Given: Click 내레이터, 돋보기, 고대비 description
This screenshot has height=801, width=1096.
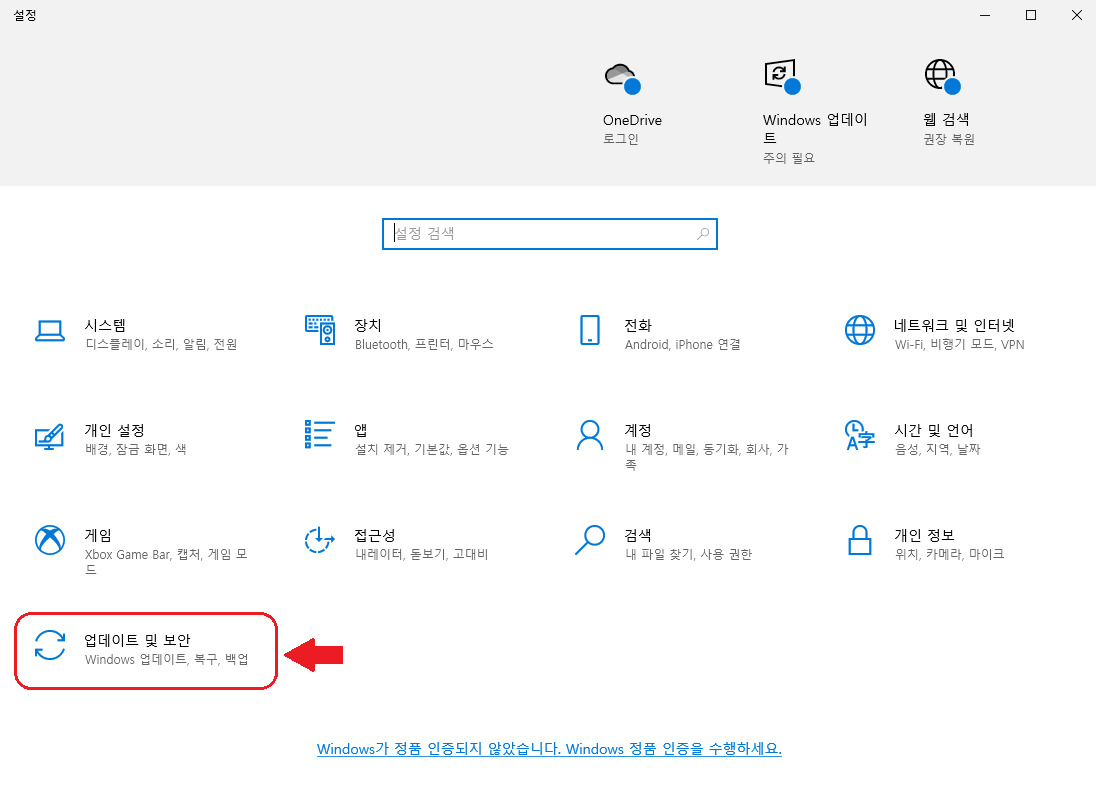Looking at the screenshot, I should coord(421,554).
